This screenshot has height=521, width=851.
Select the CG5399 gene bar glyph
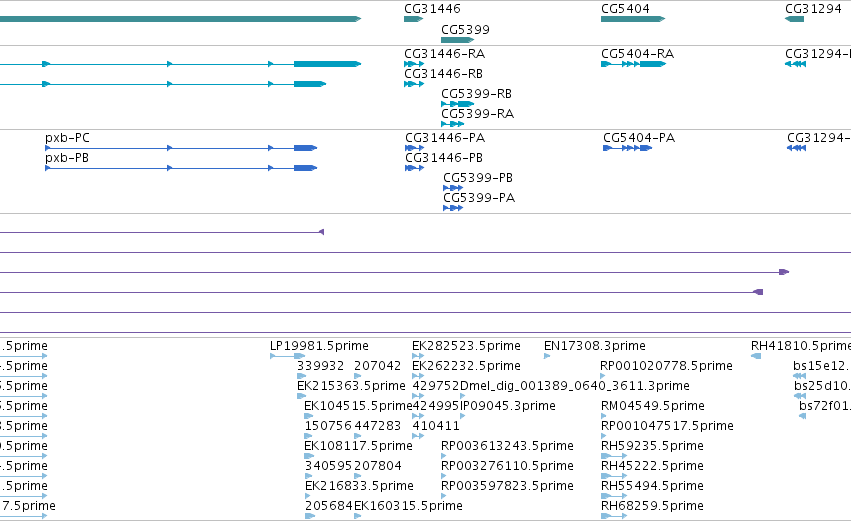pyautogui.click(x=458, y=40)
